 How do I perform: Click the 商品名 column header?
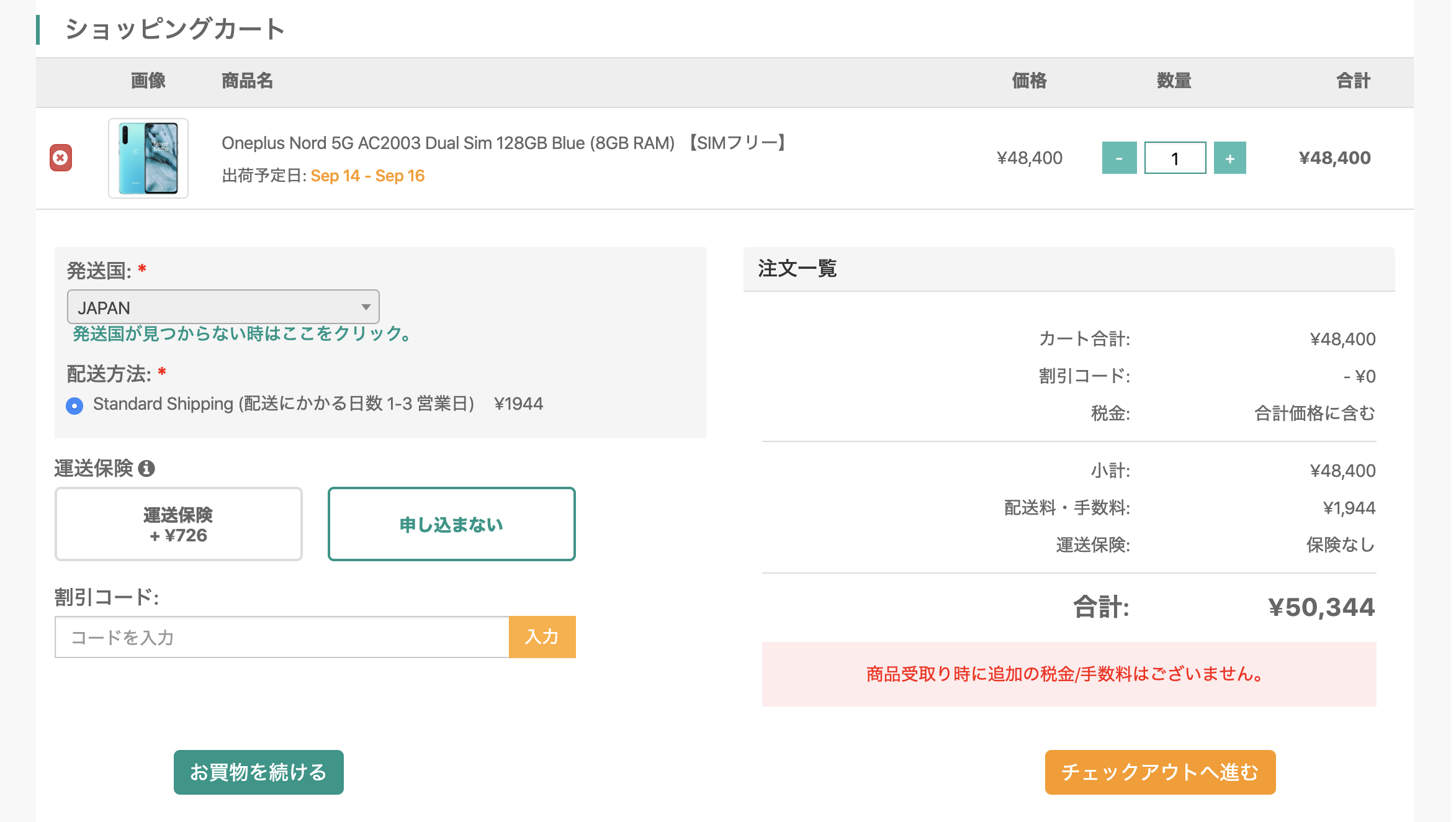coord(247,81)
